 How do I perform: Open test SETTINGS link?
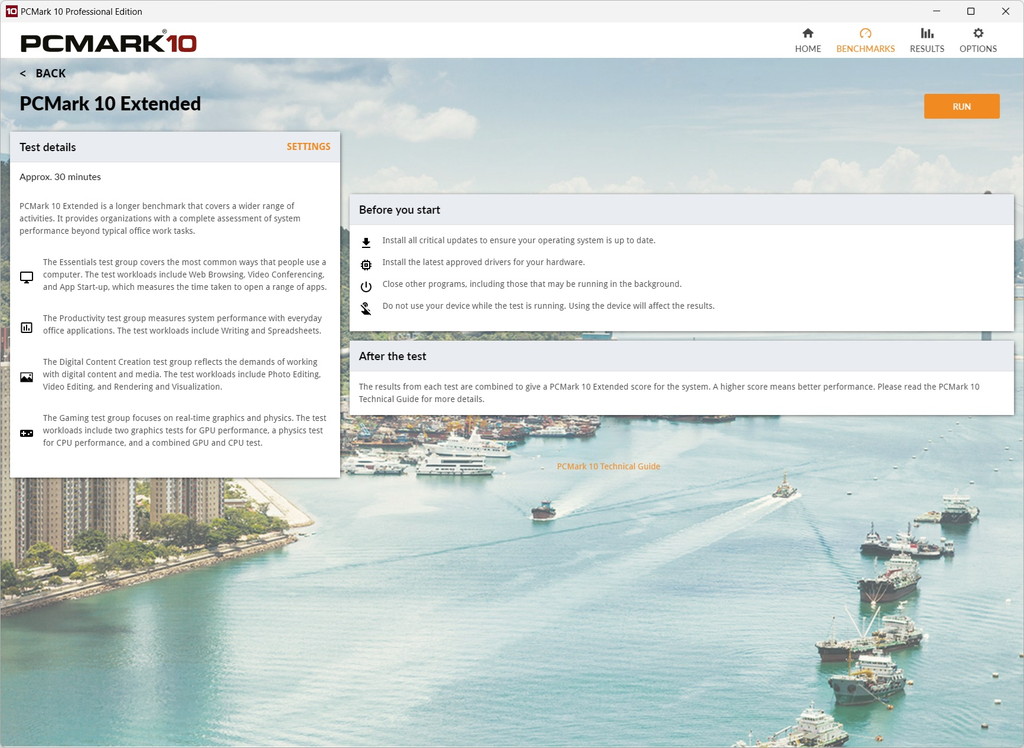(308, 146)
